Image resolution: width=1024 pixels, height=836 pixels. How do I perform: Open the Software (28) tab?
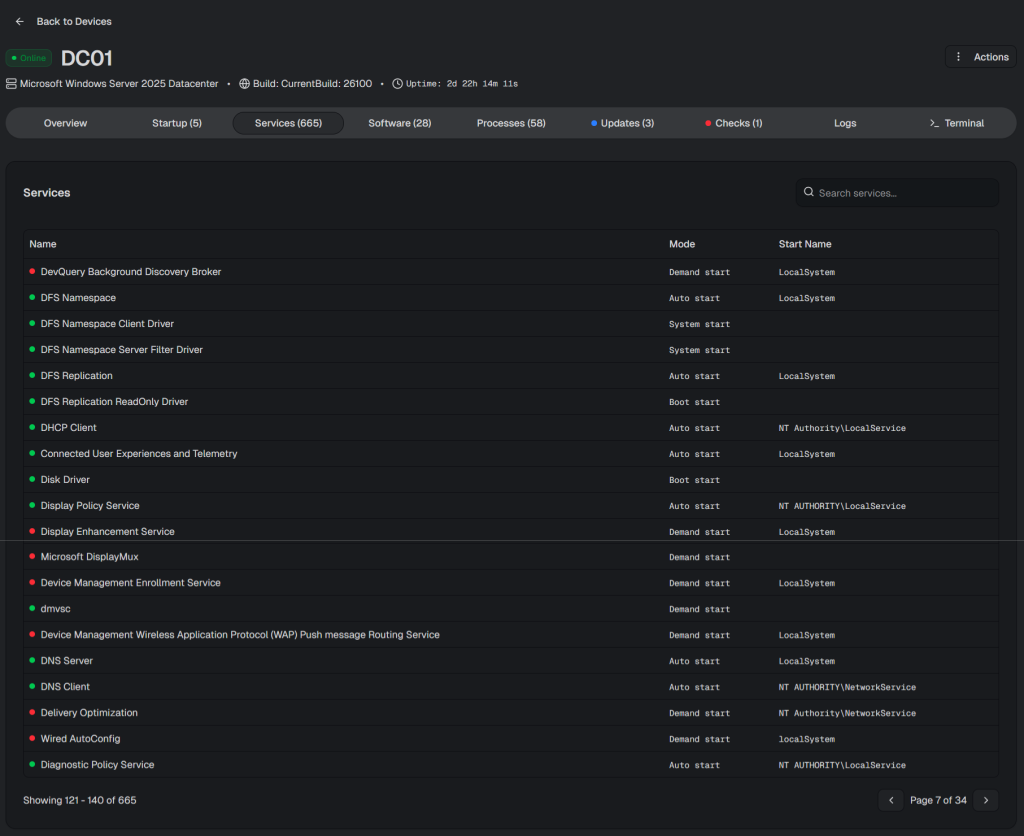click(399, 123)
